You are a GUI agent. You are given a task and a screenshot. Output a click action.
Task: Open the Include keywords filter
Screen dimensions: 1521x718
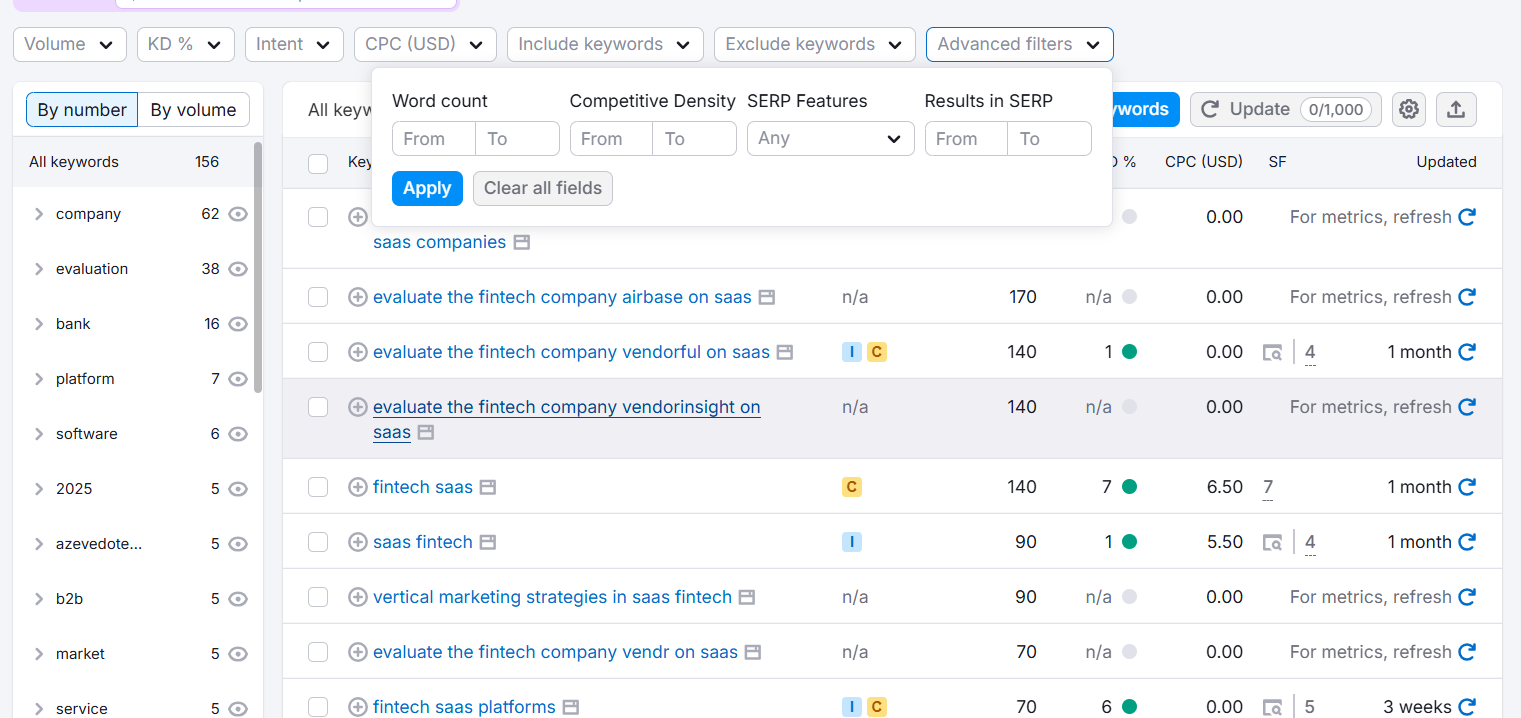tap(604, 44)
